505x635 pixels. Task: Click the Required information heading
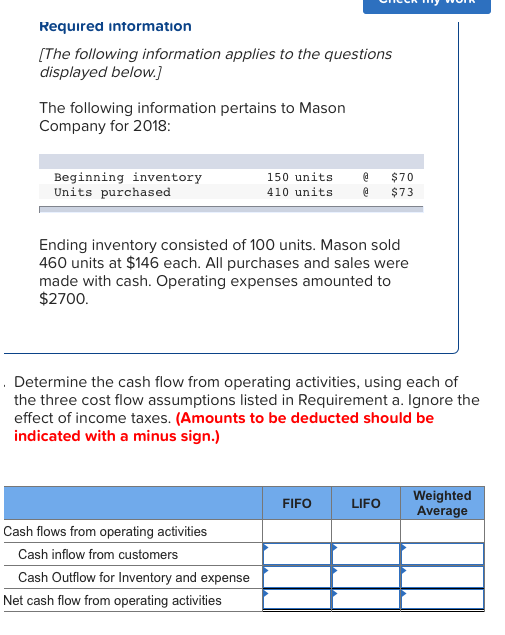click(x=115, y=26)
